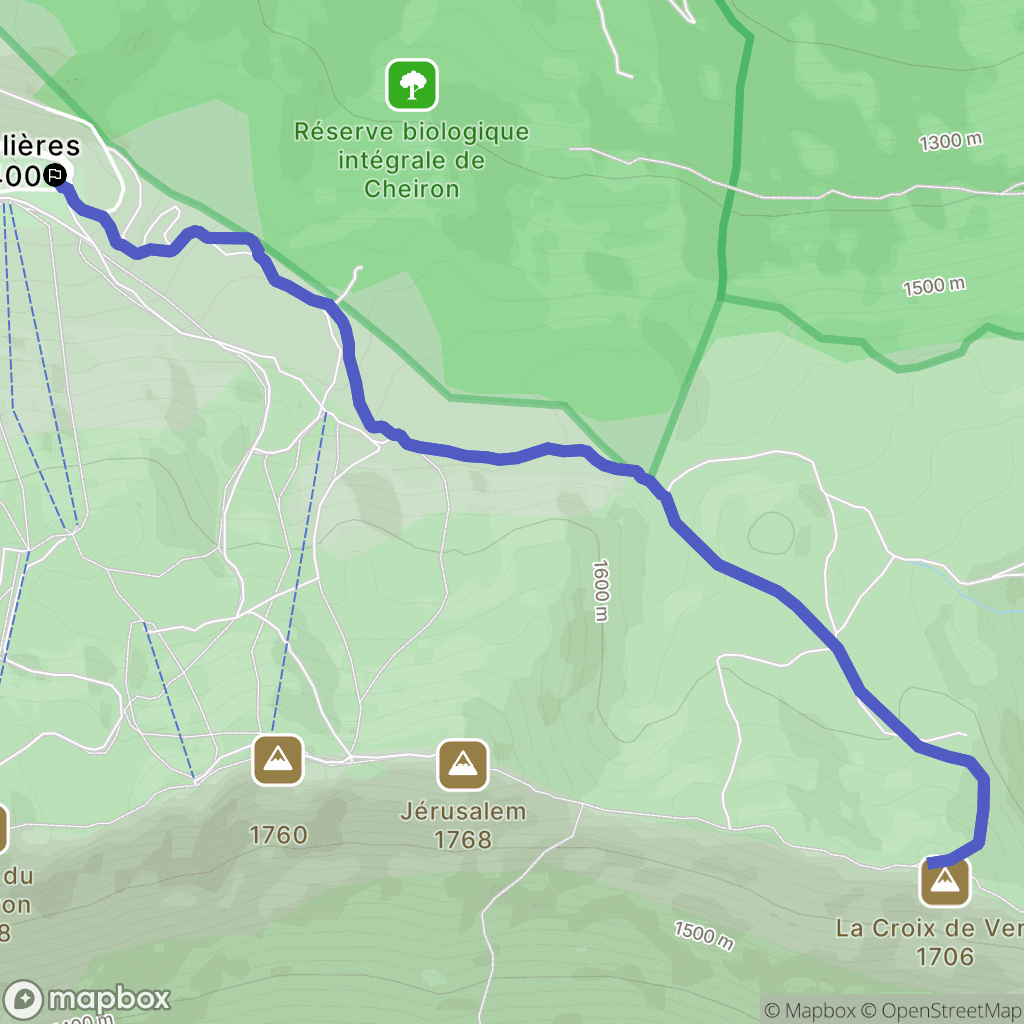Click the vertical 1600 m contour label

point(601,590)
